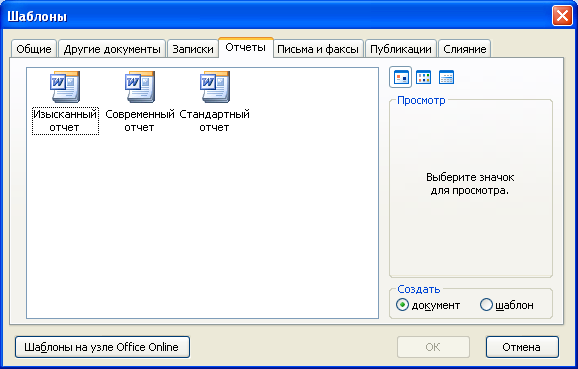Switch to list view
Image resolution: width=578 pixels, height=369 pixels.
(423, 77)
